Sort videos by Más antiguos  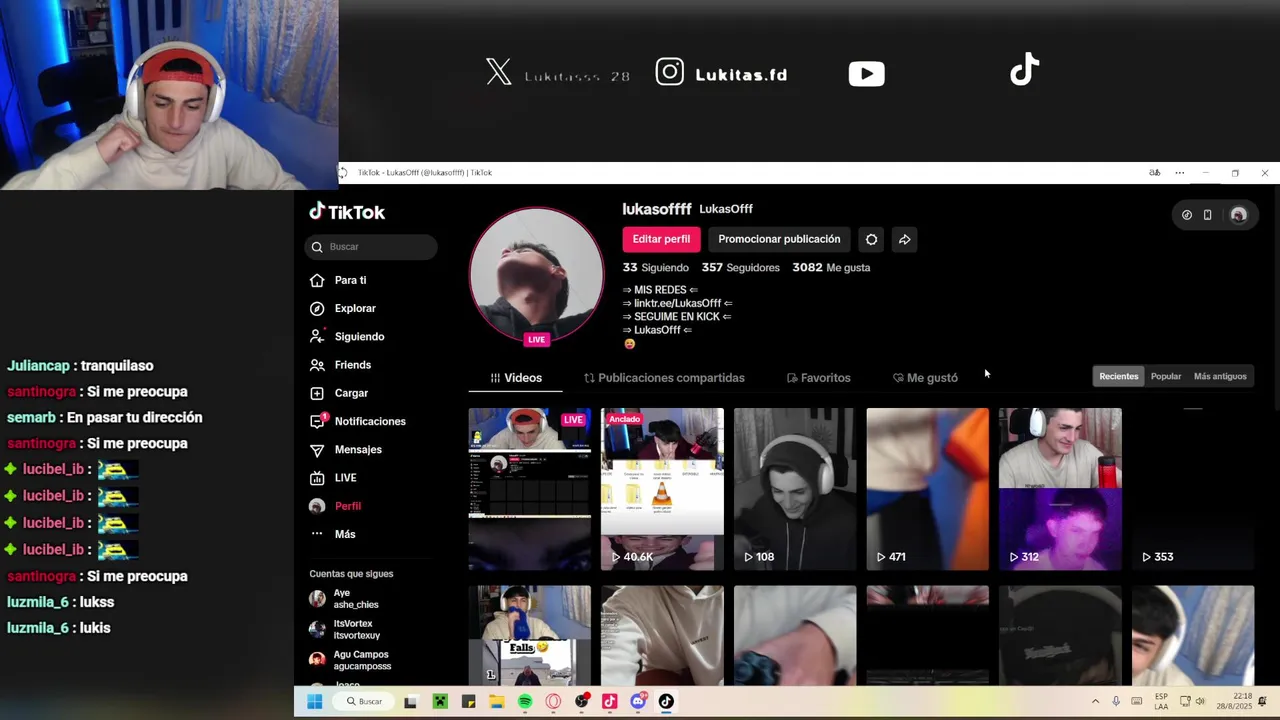coord(1220,376)
